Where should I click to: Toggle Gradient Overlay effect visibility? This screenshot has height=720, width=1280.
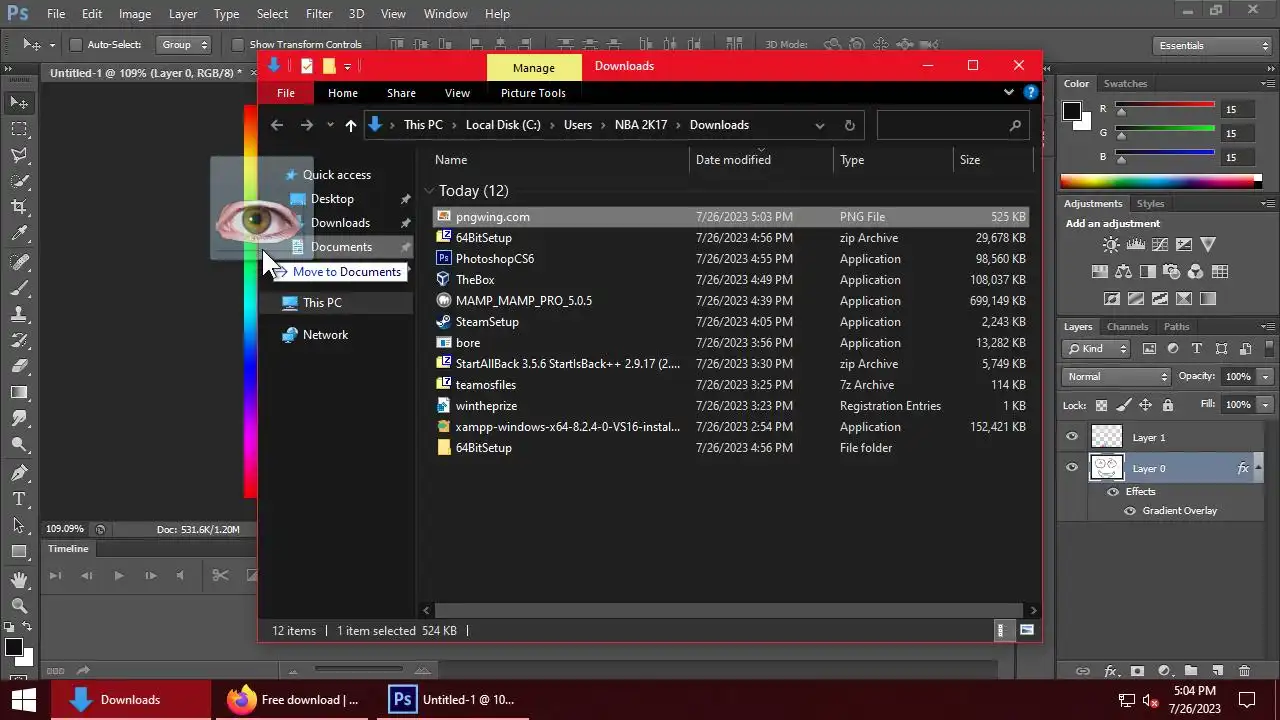click(1130, 511)
